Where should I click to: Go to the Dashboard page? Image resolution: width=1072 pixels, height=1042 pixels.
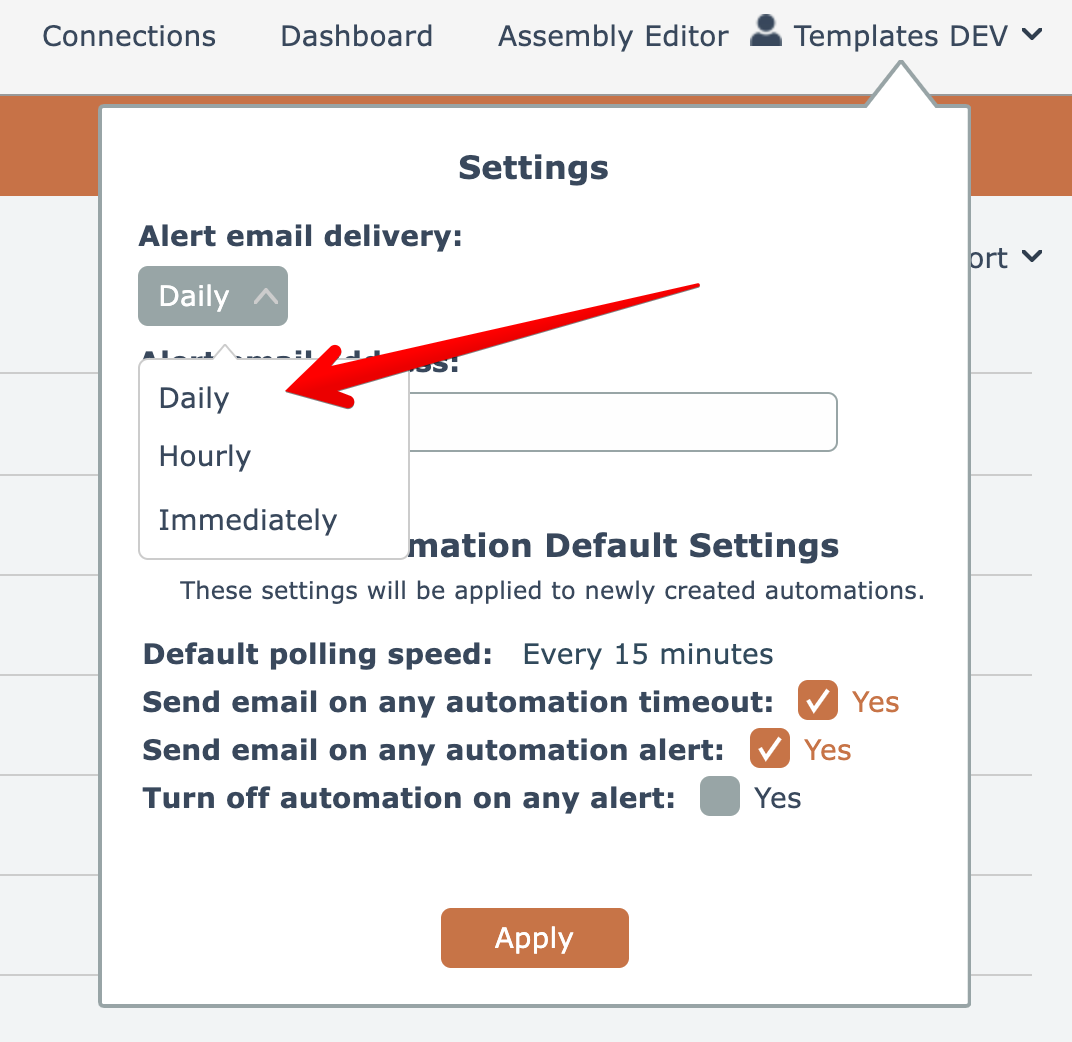pos(356,37)
